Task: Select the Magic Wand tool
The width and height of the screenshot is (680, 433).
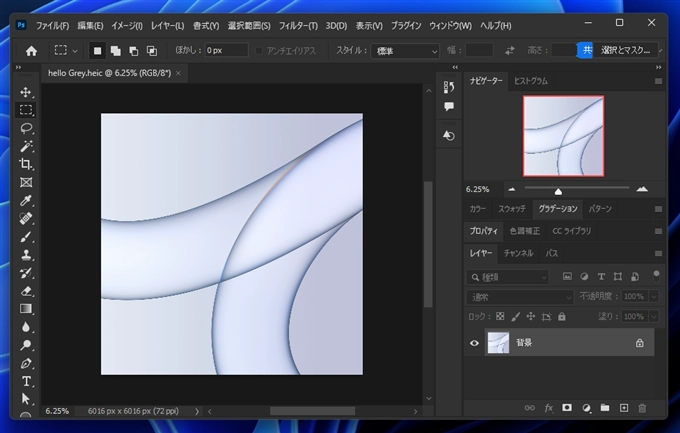Action: [26, 146]
